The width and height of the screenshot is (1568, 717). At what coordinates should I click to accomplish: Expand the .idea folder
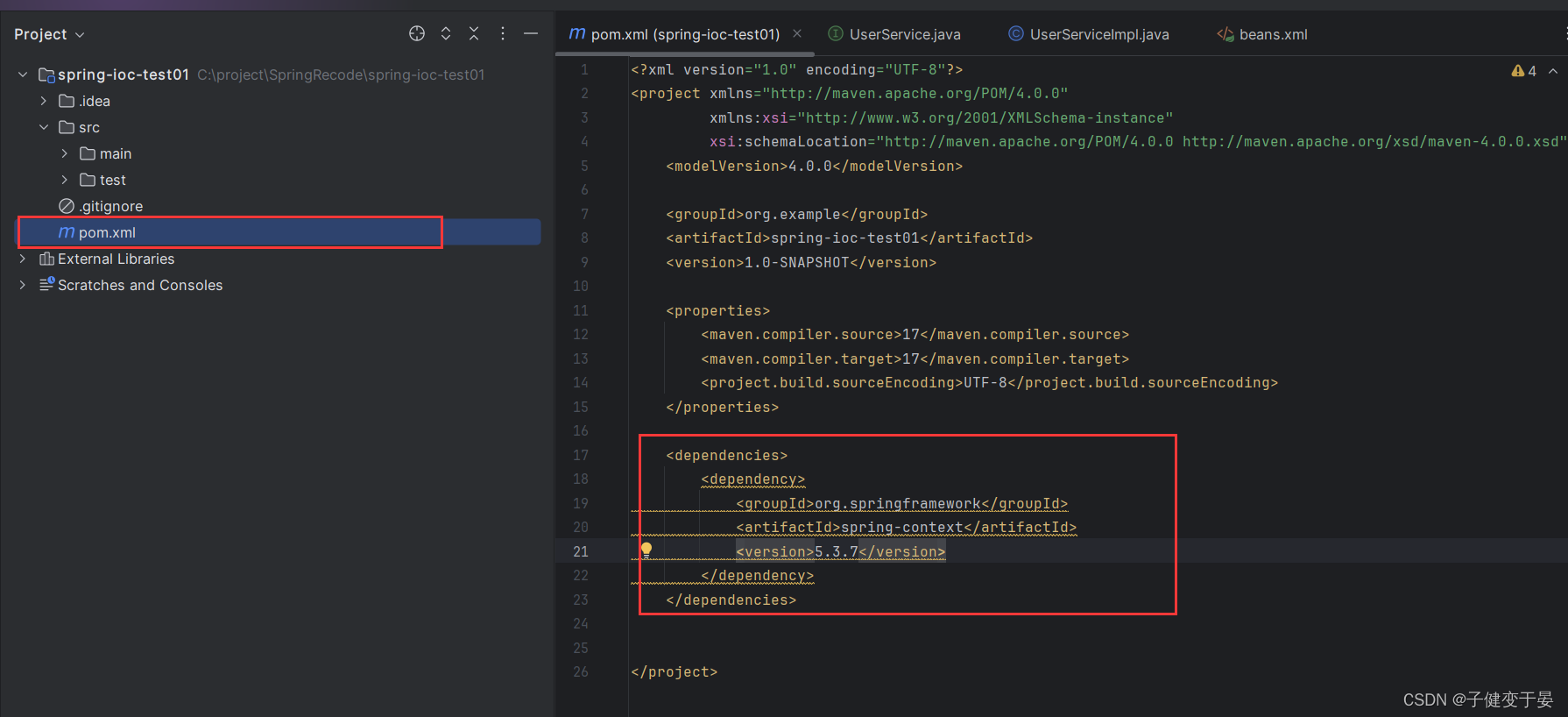pos(44,101)
